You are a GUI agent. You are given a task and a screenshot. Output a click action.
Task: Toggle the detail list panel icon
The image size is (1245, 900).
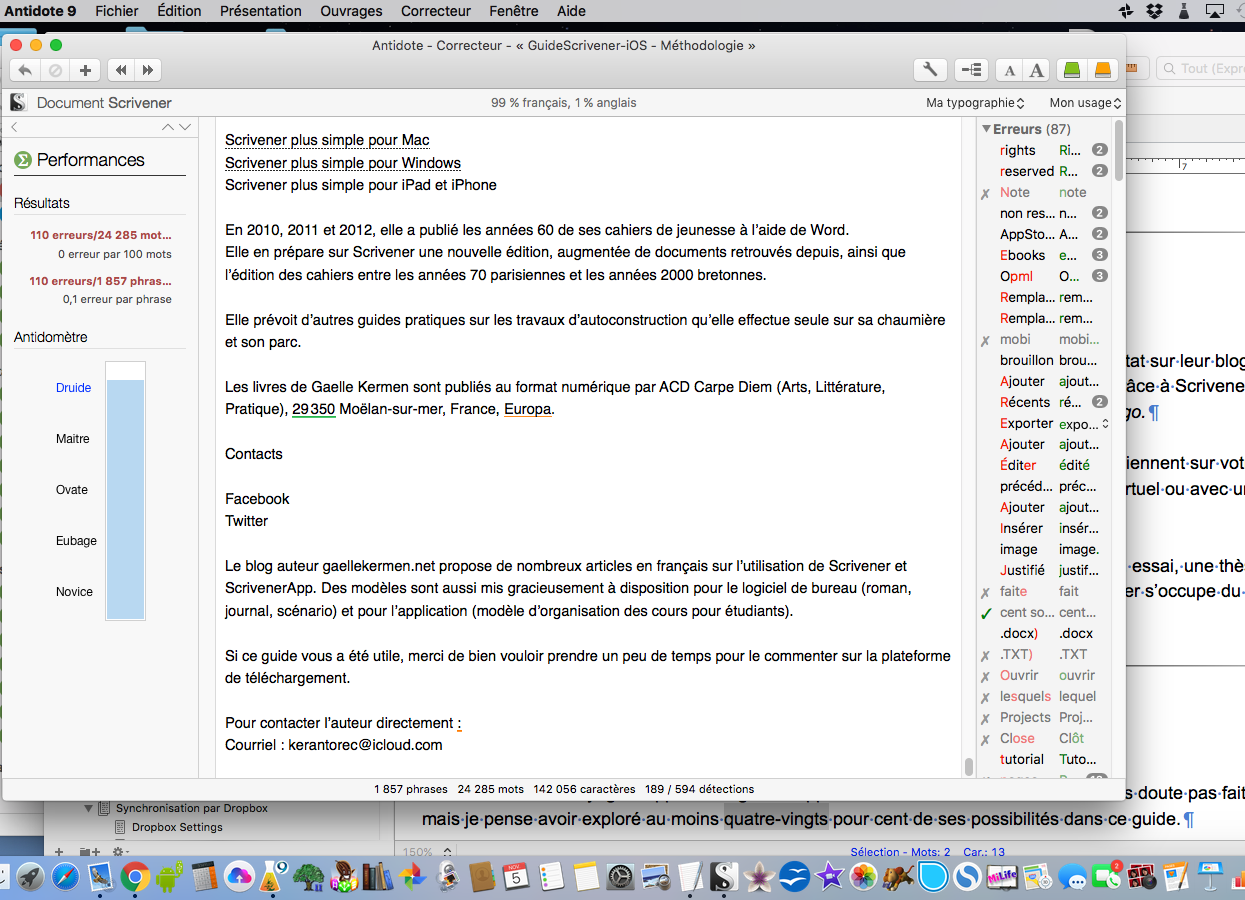tap(971, 70)
